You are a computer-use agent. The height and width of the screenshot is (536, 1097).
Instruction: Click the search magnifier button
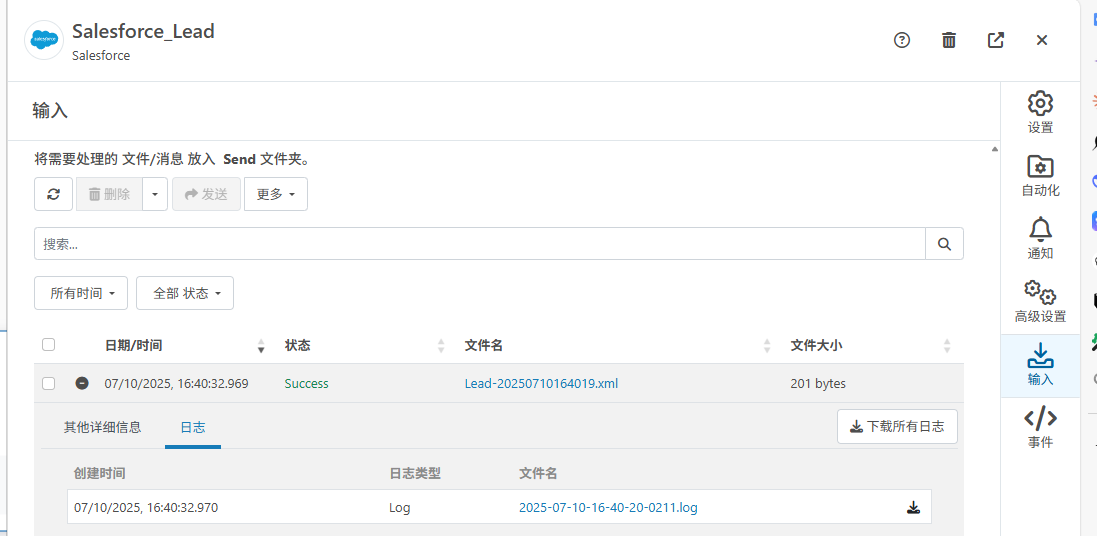point(944,244)
